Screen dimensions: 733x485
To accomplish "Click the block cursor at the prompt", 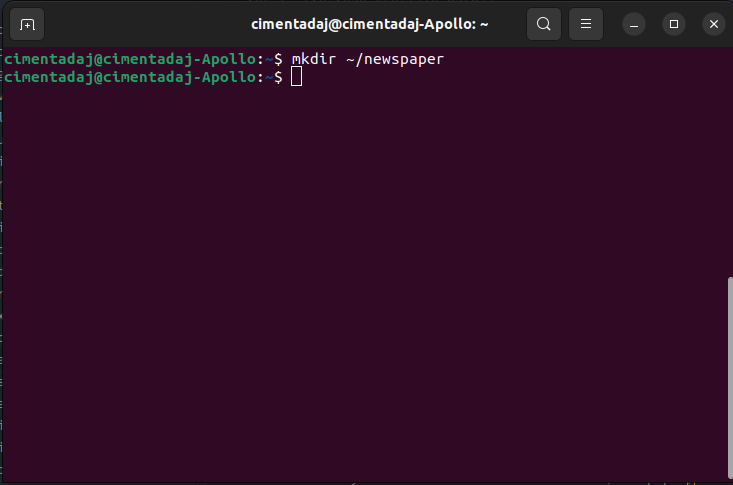I will 297,77.
